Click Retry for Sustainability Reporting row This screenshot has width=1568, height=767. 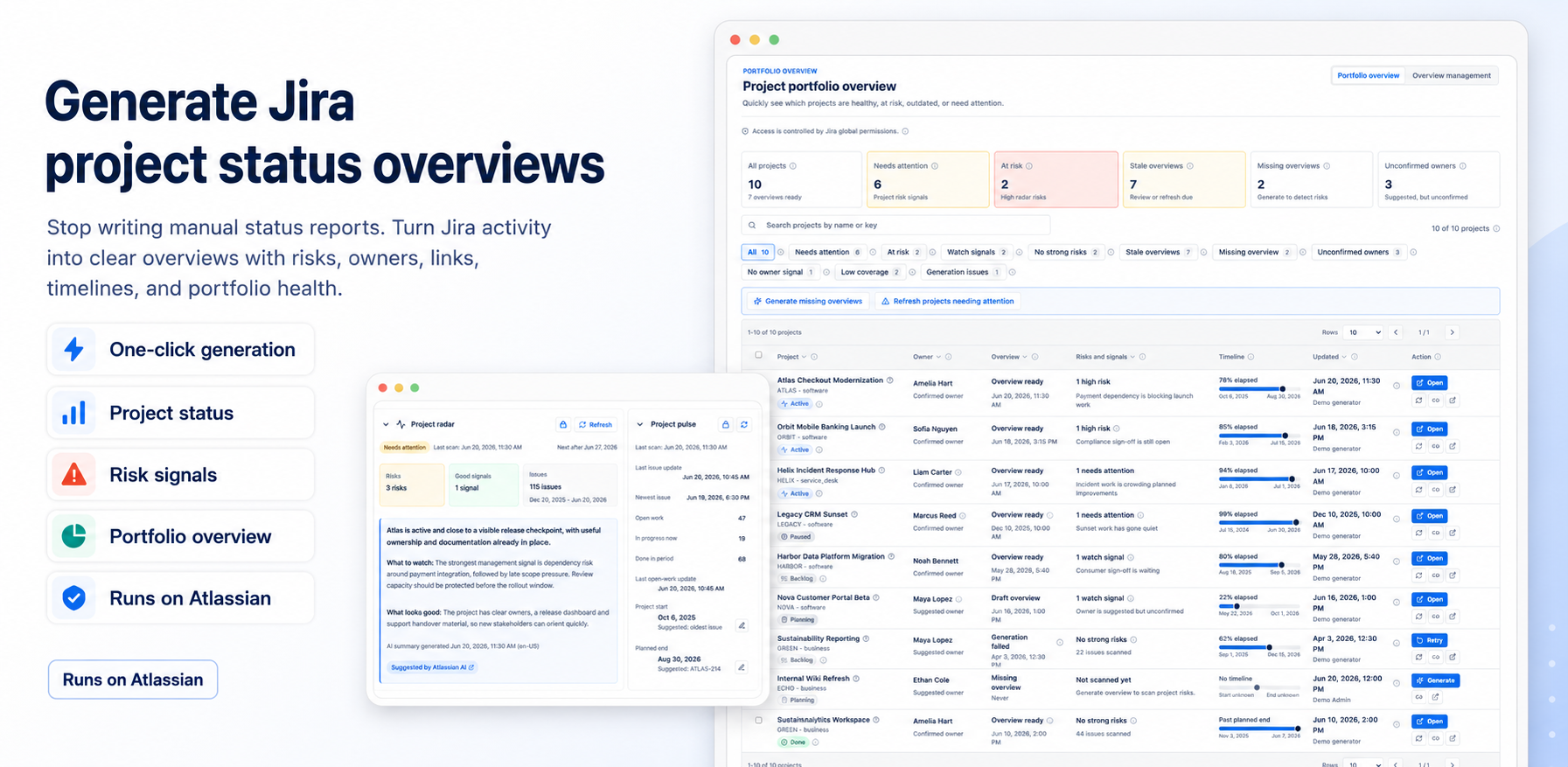[x=1430, y=640]
